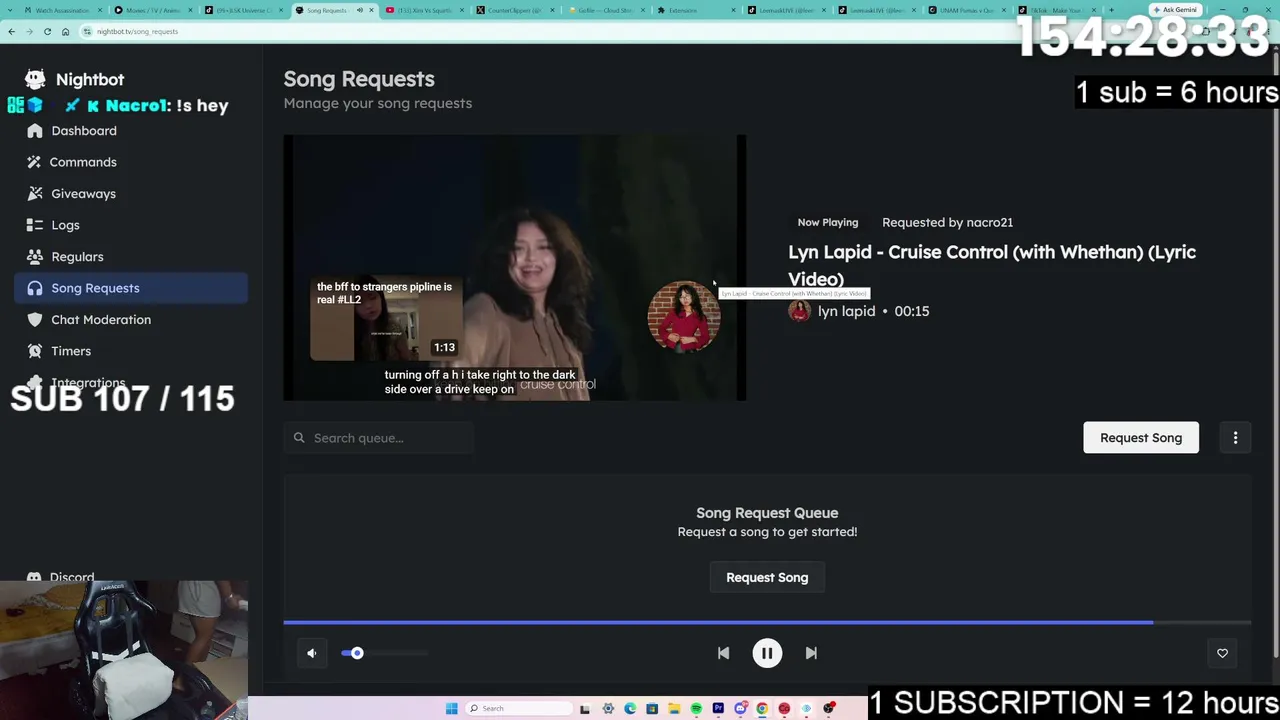This screenshot has width=1280, height=720.
Task: Mute the song player volume
Action: 312,653
